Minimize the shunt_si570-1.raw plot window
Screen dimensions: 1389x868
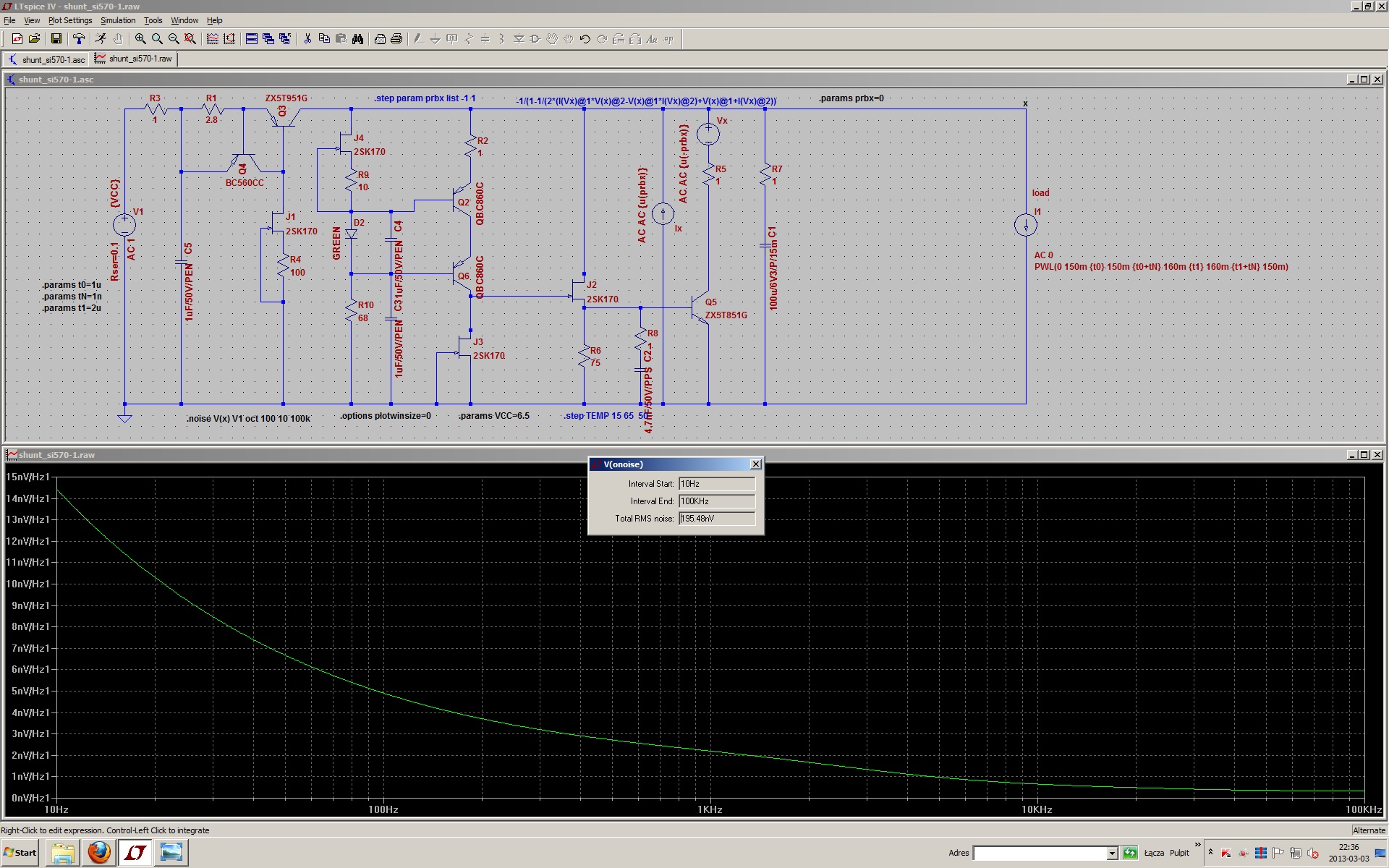pos(1351,455)
